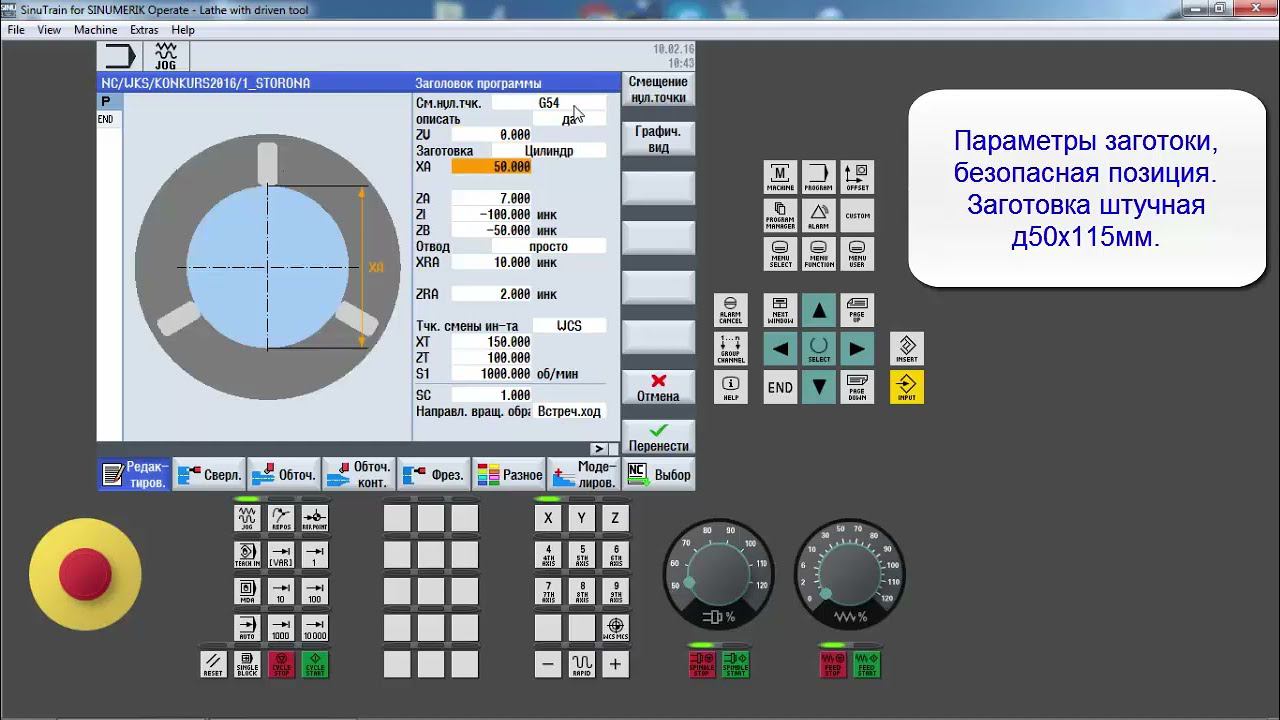This screenshot has width=1280, height=720.
Task: Toggle AUTO mode
Action: 247,628
